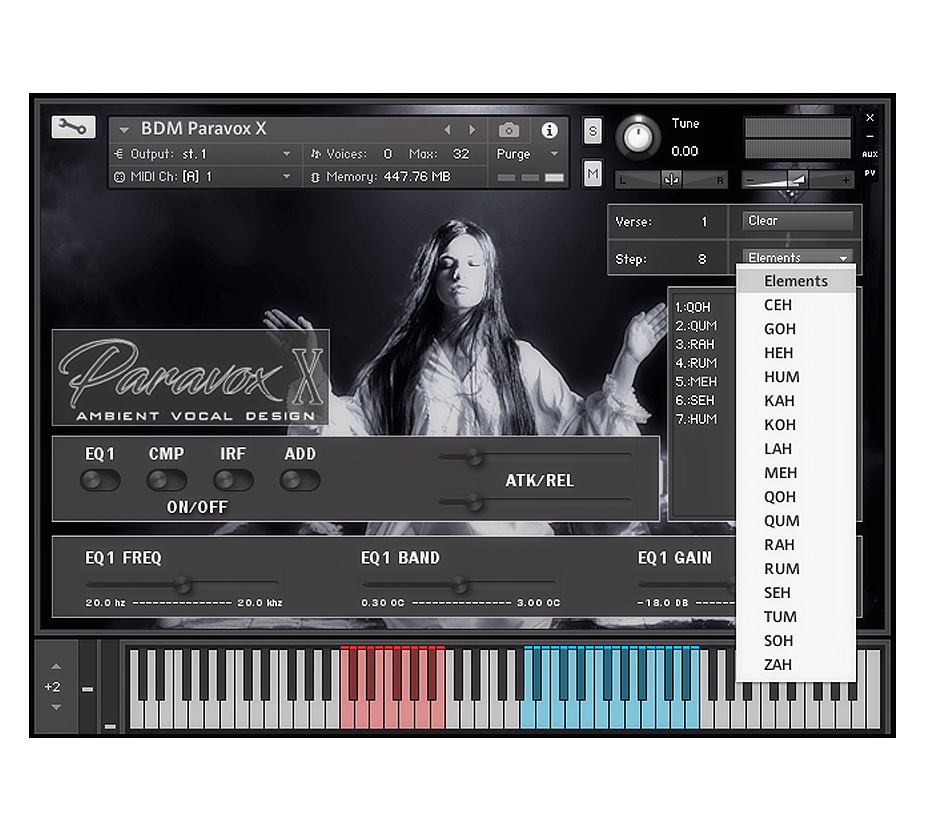Viewport: 926px width, 830px height.
Task: Click the camera snapshot icon
Action: click(508, 130)
